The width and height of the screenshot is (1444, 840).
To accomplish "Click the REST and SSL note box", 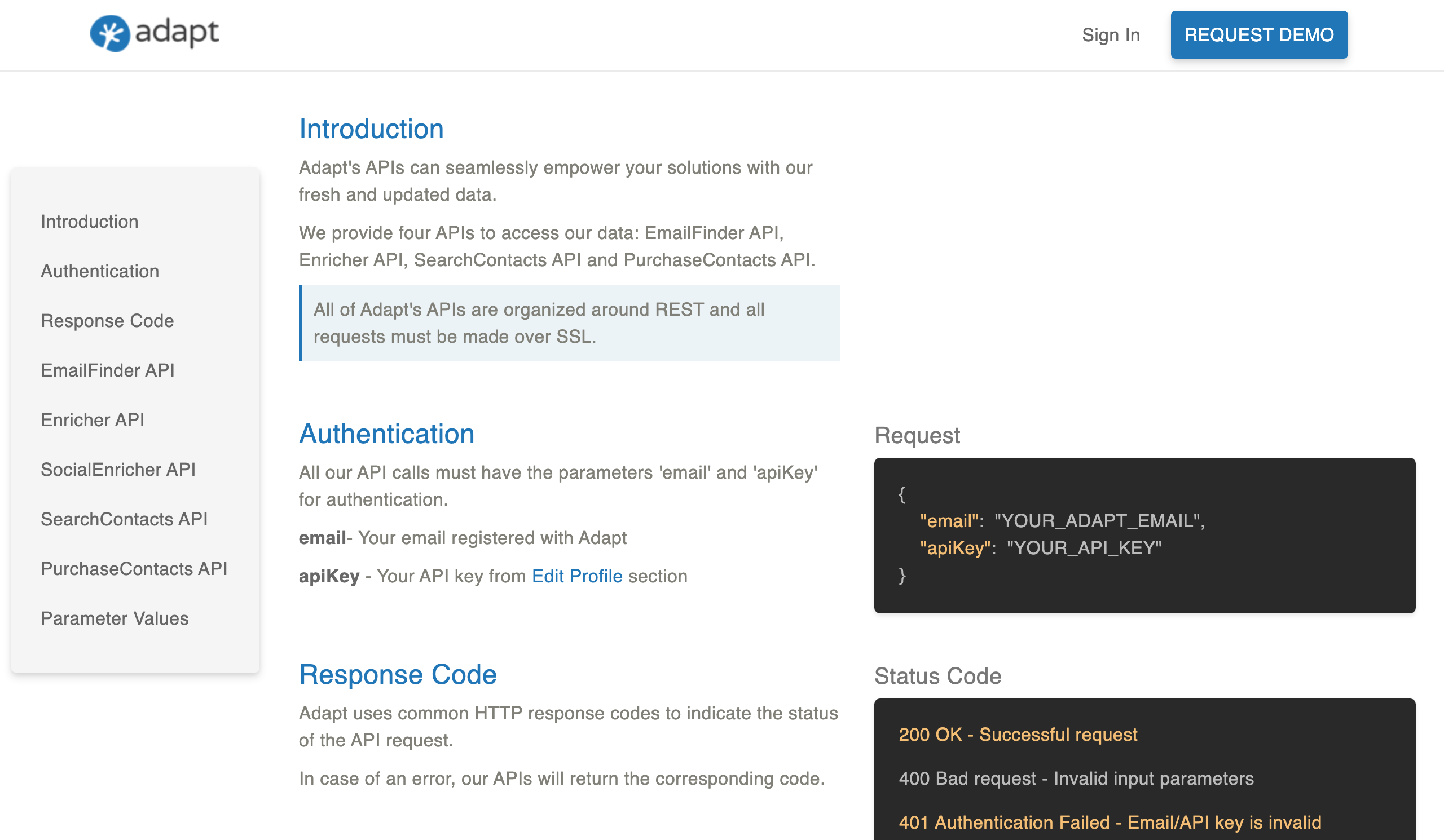I will (x=570, y=323).
